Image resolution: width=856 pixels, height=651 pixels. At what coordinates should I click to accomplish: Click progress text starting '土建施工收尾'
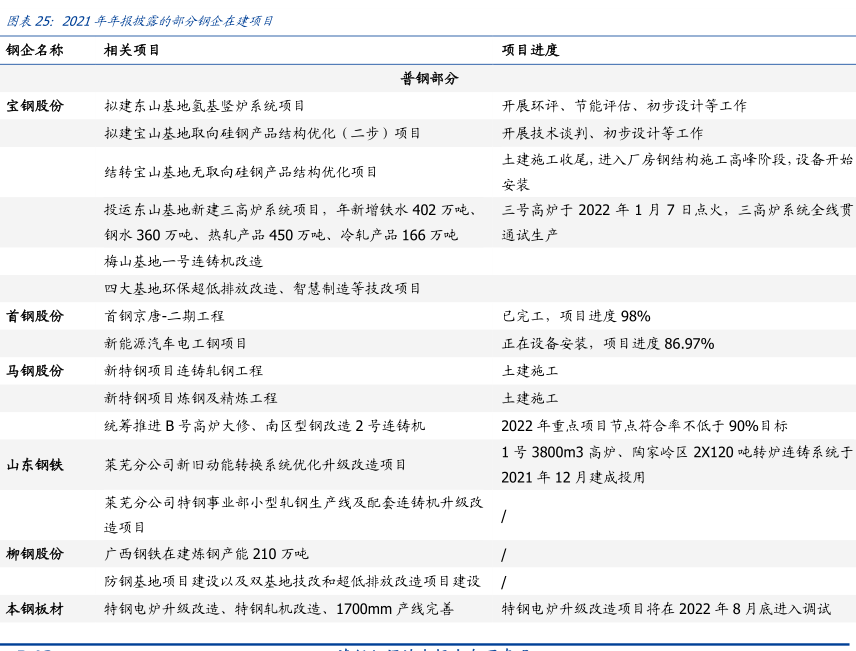677,172
